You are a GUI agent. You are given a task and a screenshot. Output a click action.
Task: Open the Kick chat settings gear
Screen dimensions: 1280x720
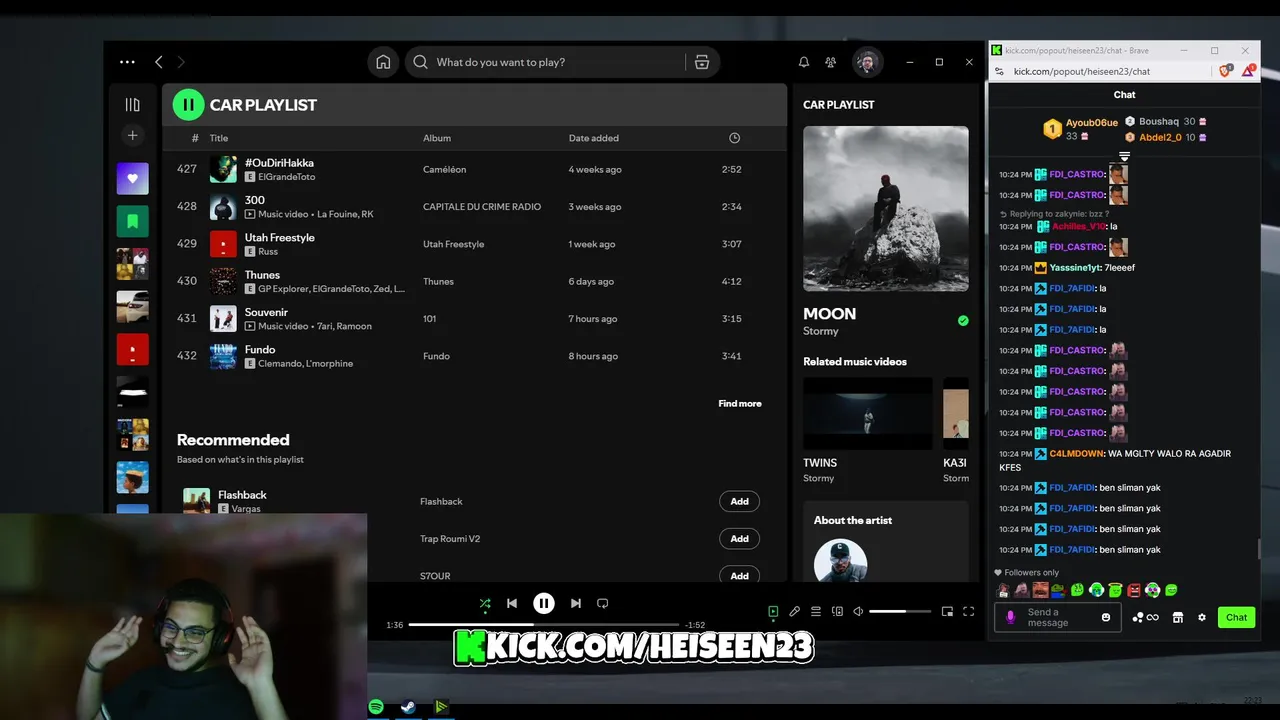(x=1202, y=617)
